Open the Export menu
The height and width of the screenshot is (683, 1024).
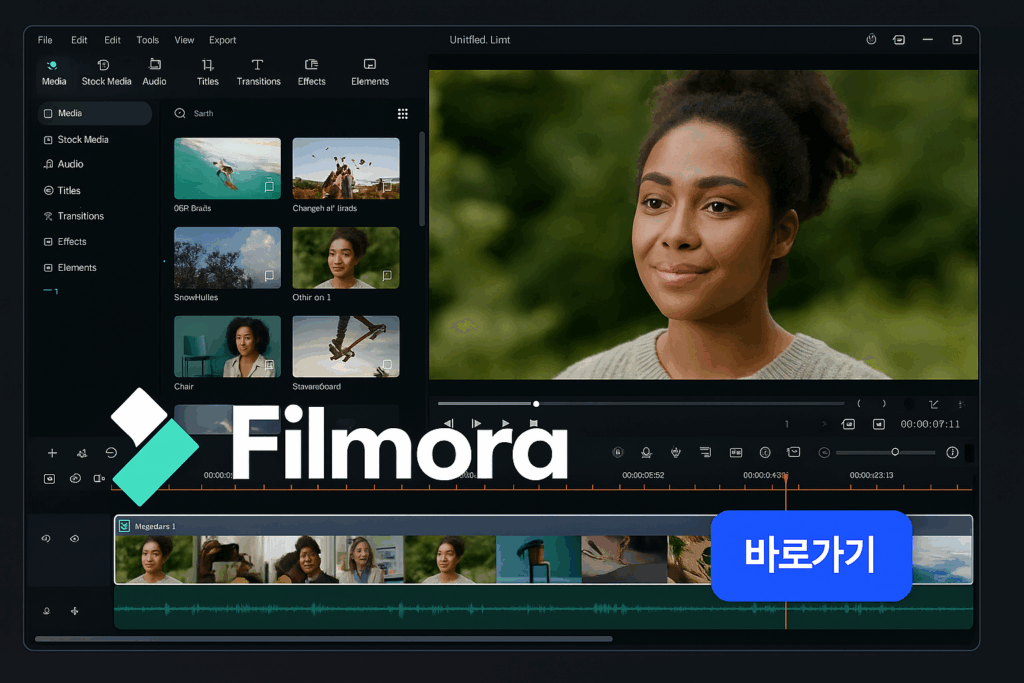(x=223, y=40)
